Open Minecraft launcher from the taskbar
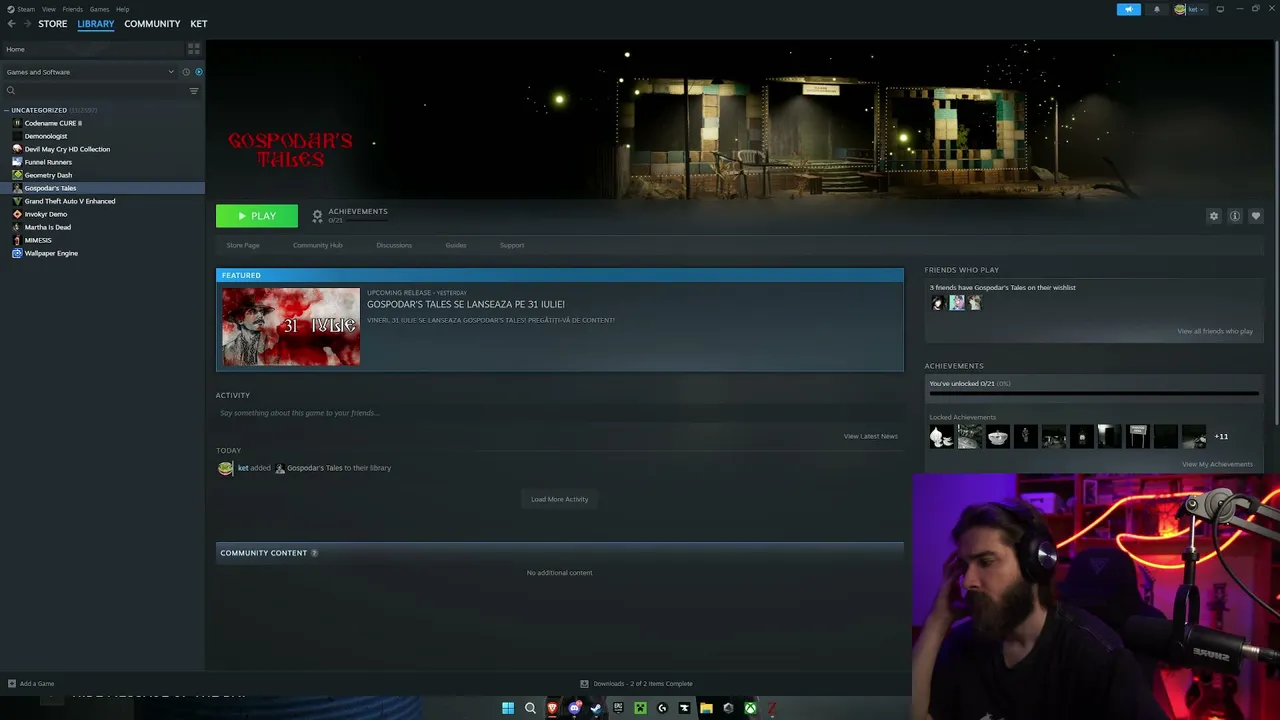 [640, 708]
